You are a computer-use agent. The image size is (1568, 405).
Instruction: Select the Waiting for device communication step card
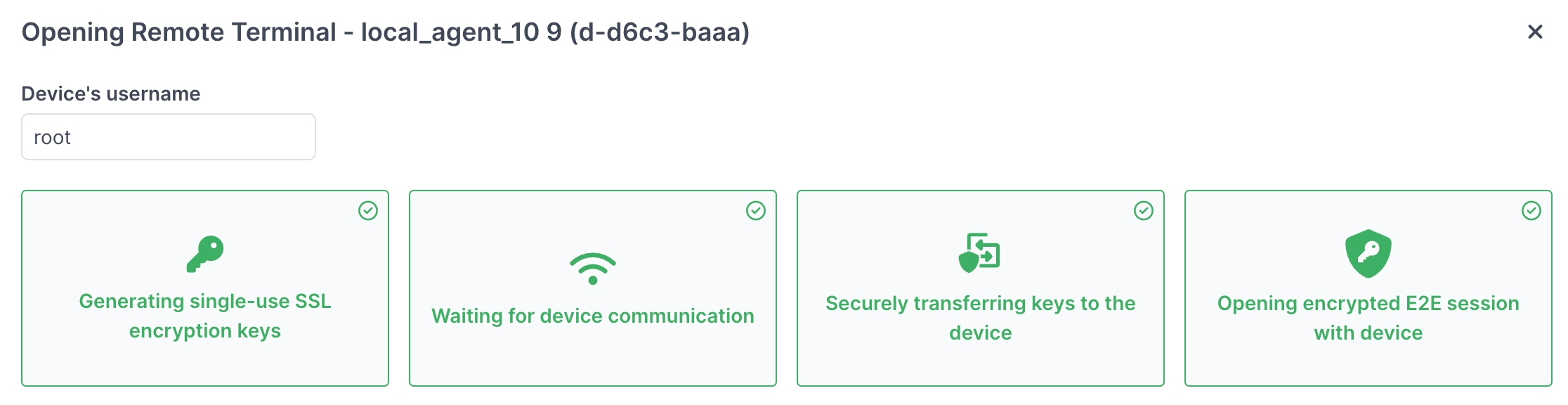[593, 359]
